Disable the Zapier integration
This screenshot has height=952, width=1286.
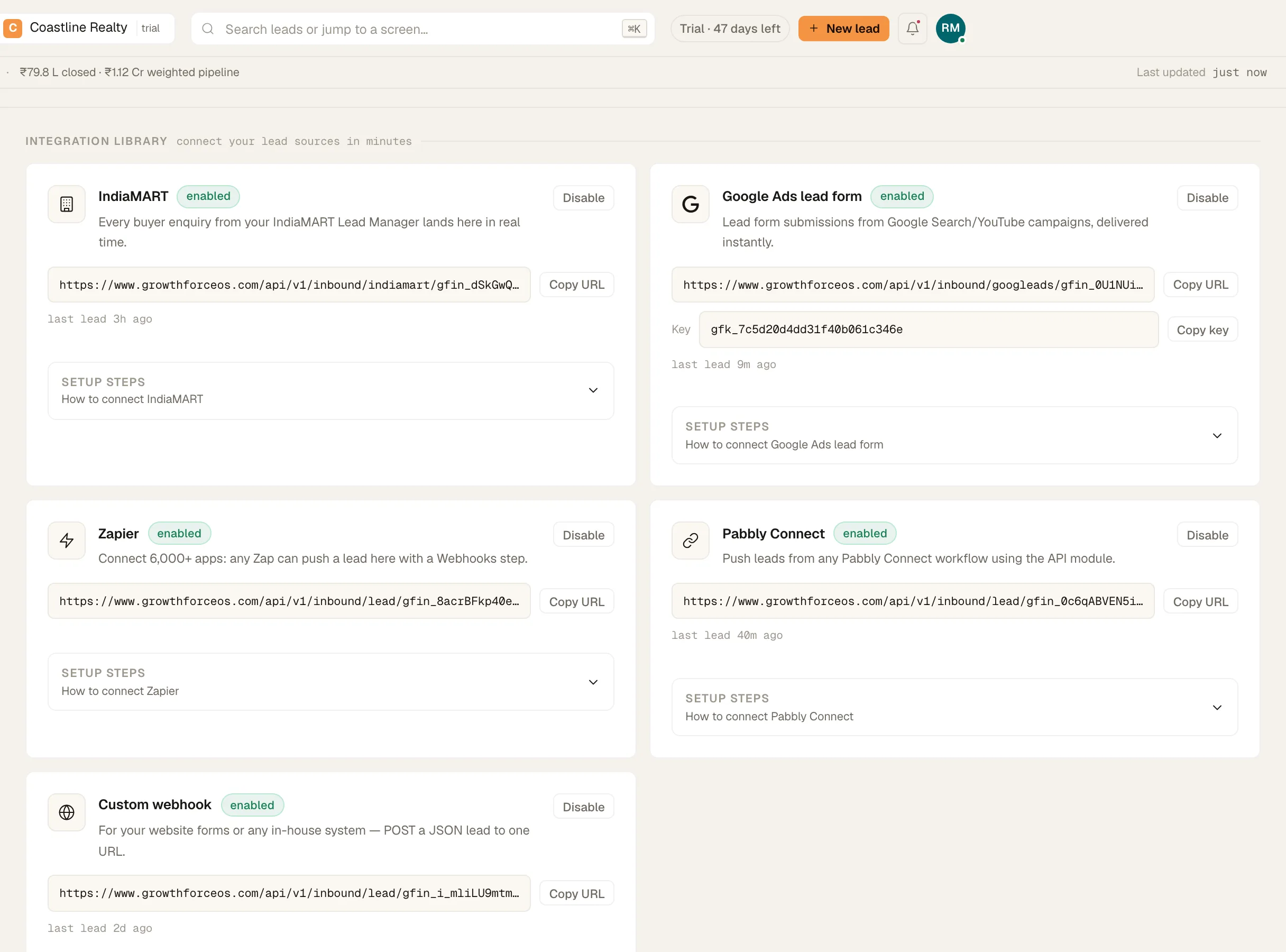(x=583, y=535)
